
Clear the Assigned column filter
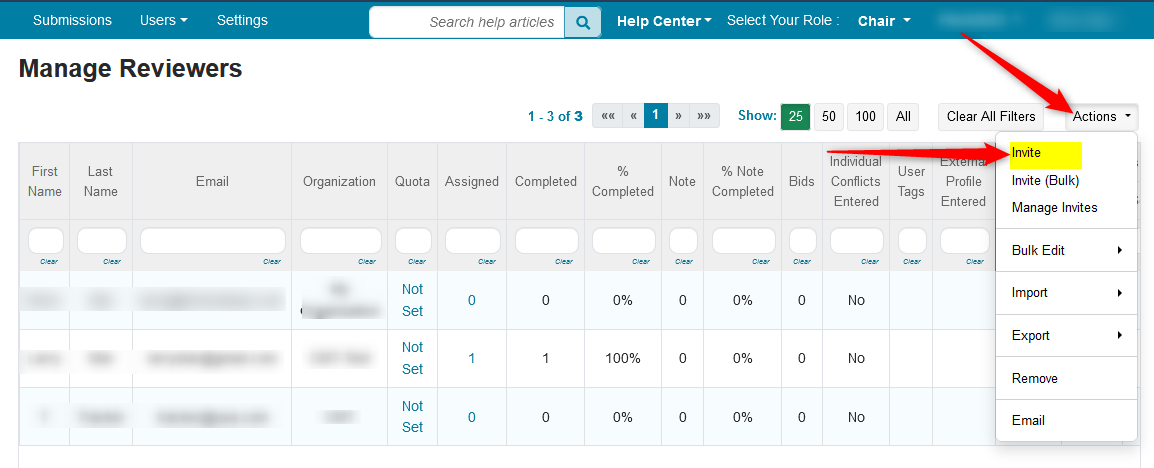click(486, 261)
